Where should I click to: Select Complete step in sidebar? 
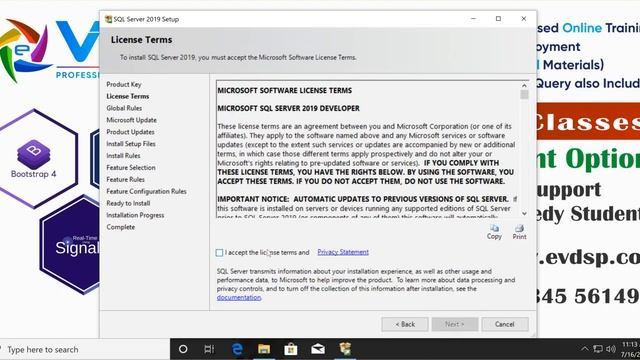pos(120,227)
